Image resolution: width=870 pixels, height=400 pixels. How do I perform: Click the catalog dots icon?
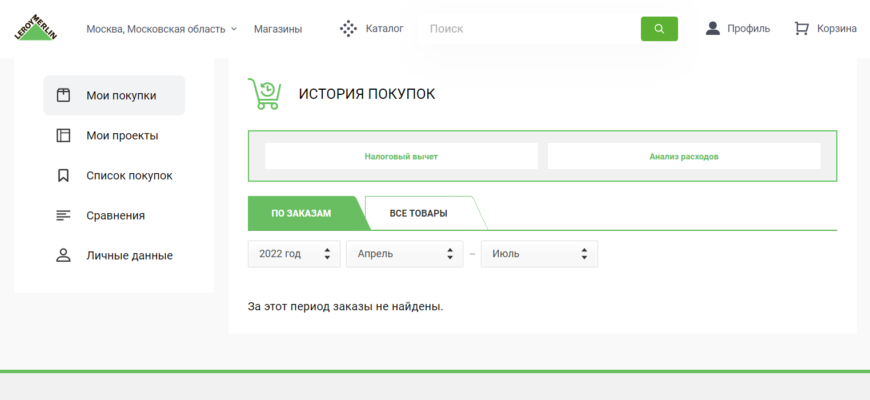tap(348, 29)
